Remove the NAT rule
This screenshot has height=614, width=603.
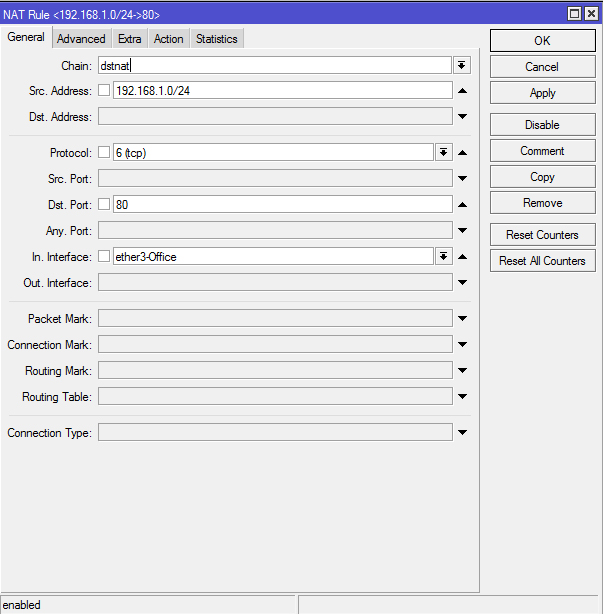coord(542,203)
